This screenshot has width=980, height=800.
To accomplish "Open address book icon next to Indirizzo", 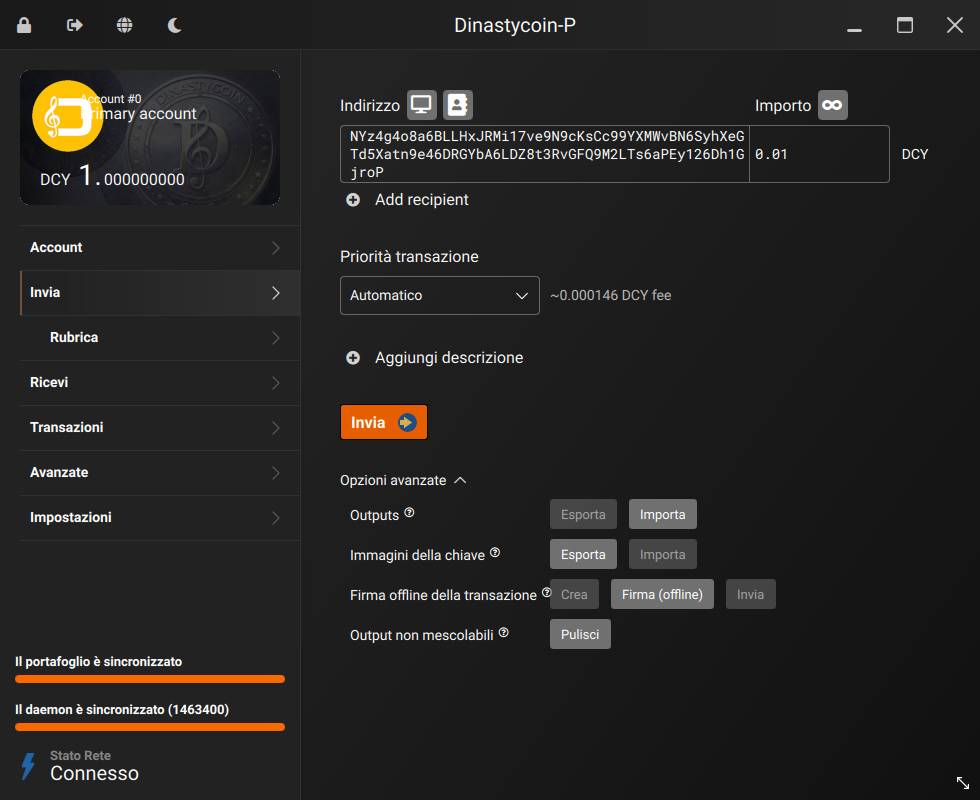I will pyautogui.click(x=458, y=105).
